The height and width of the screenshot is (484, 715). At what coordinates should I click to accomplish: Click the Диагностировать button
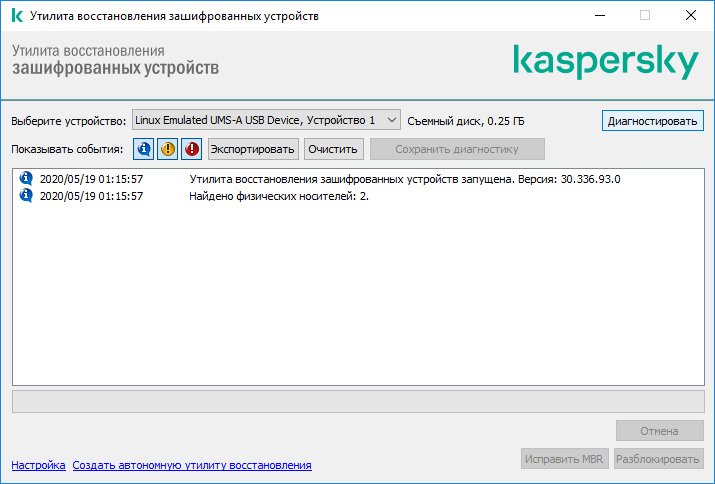[x=653, y=121]
